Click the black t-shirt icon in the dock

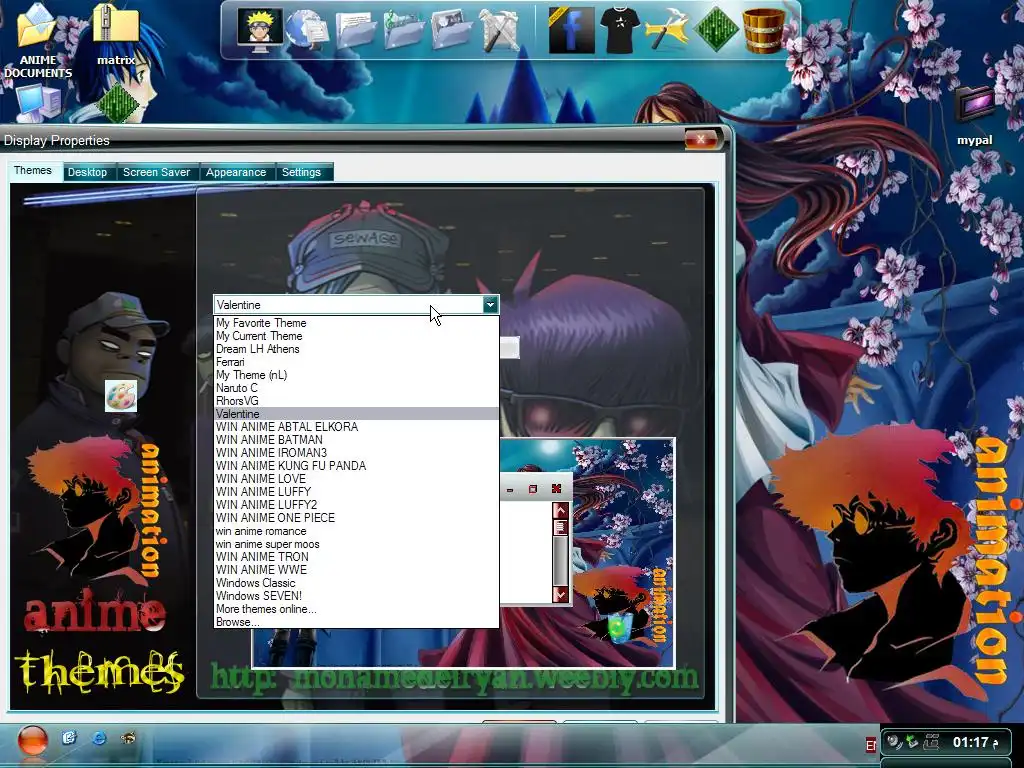(619, 30)
